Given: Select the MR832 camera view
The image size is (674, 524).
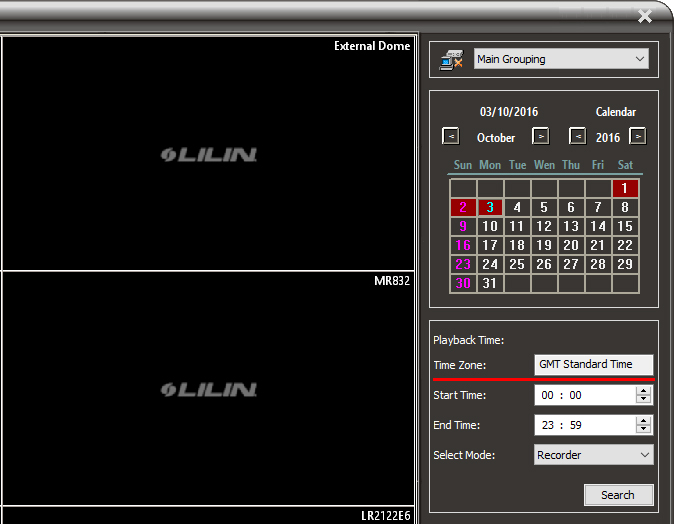Looking at the screenshot, I should [206, 389].
